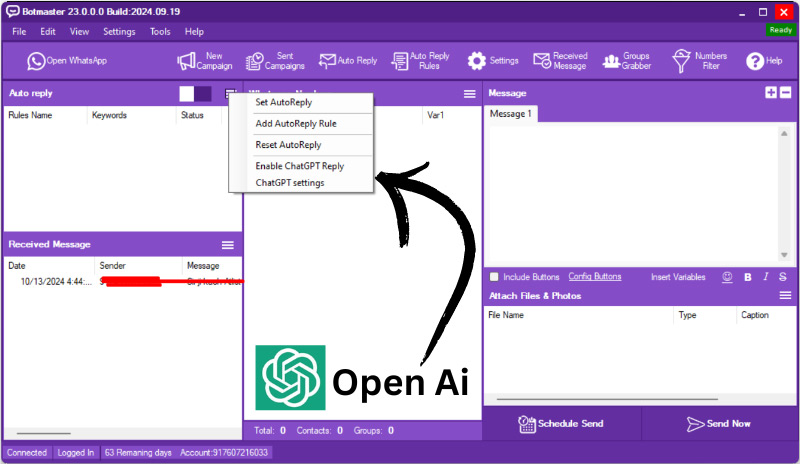The image size is (800, 464).
Task: Open the Auto Reply toolbar button
Action: (x=348, y=61)
